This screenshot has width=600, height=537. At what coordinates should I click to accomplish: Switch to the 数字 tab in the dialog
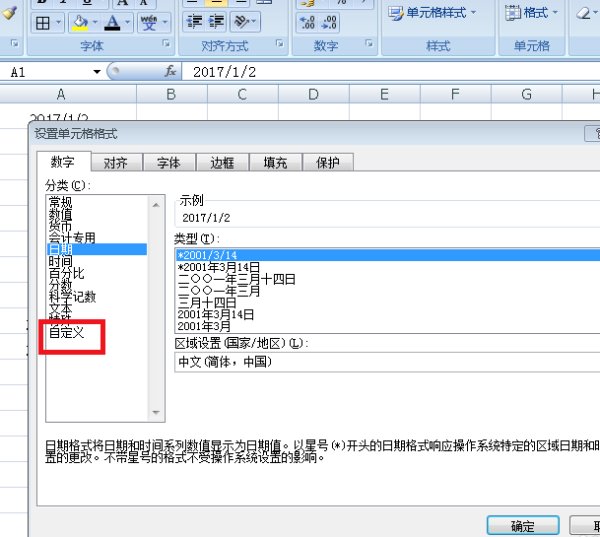pyautogui.click(x=64, y=162)
